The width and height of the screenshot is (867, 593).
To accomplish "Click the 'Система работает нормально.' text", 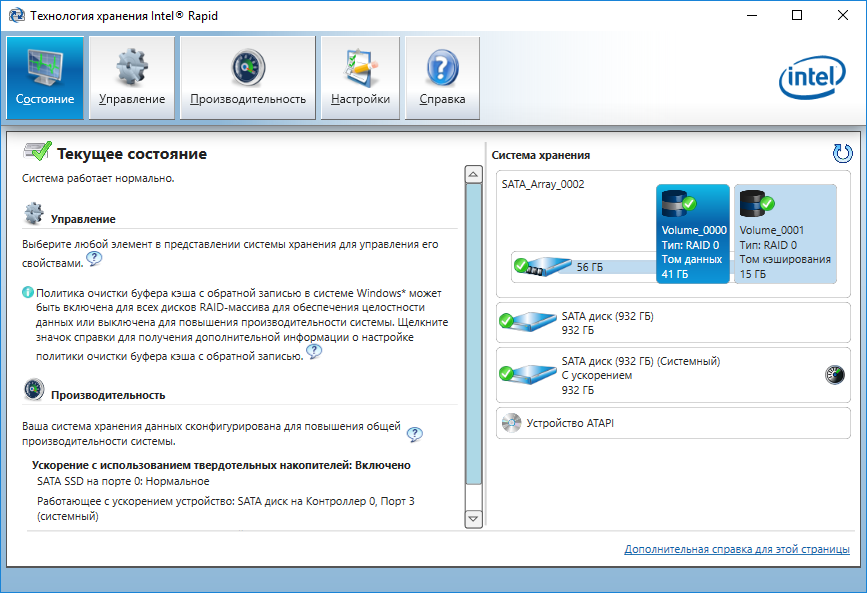I will click(98, 178).
